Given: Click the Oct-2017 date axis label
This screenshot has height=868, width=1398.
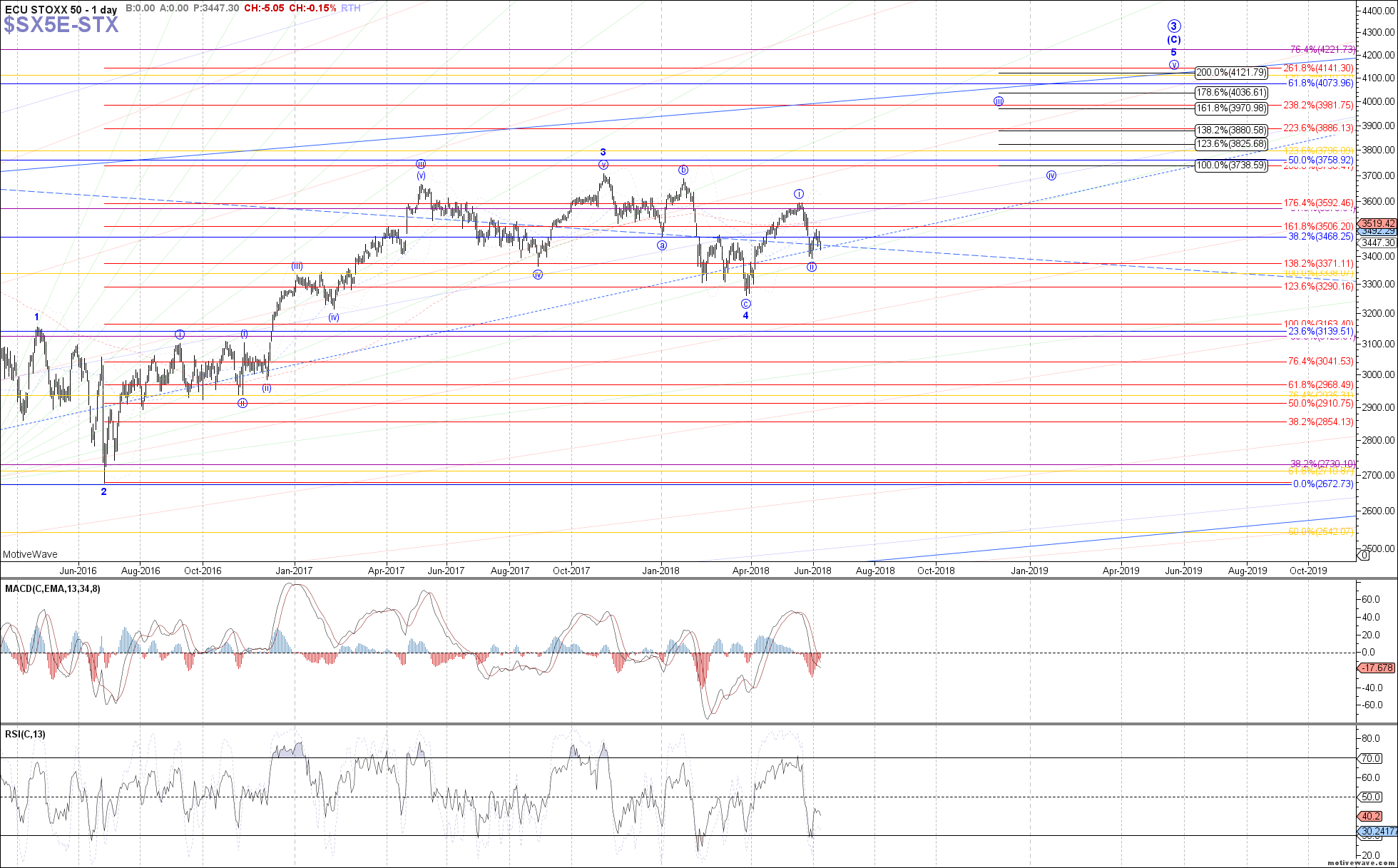Looking at the screenshot, I should pyautogui.click(x=571, y=571).
